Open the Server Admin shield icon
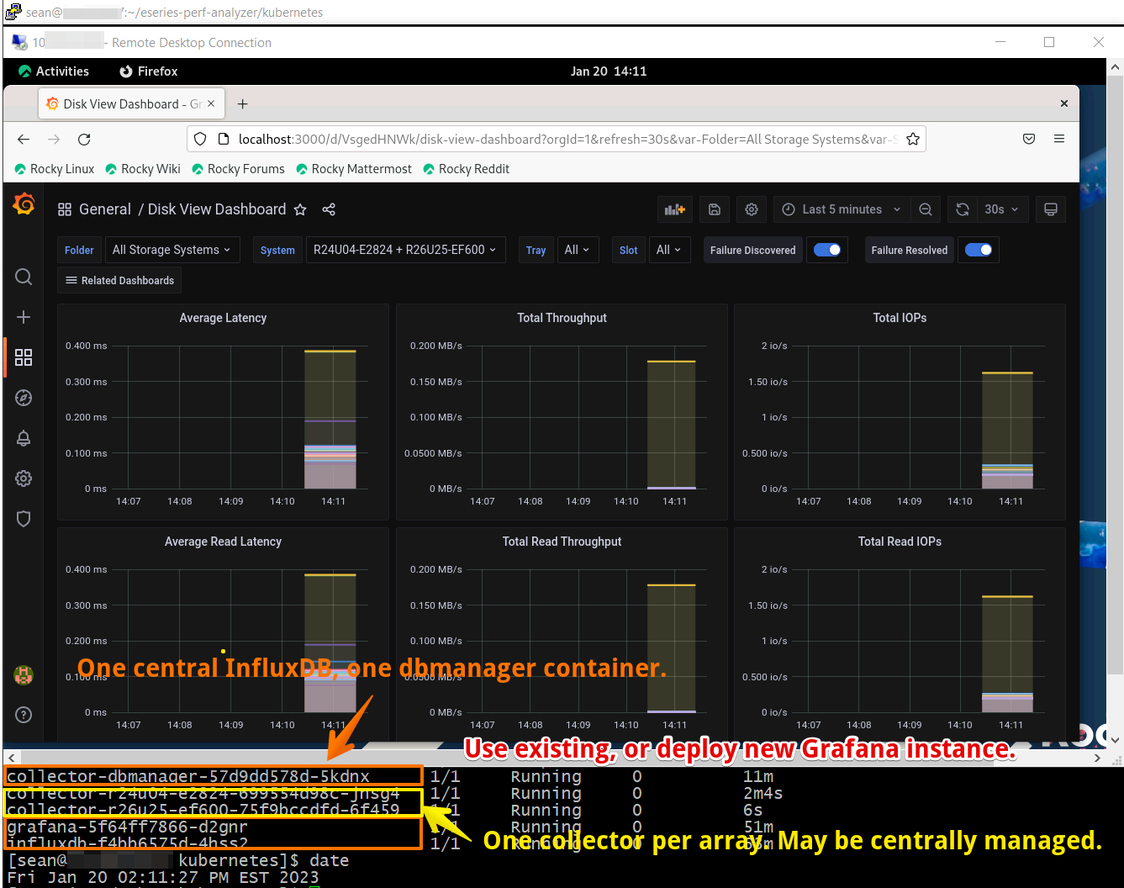Image resolution: width=1124 pixels, height=888 pixels. (x=24, y=518)
